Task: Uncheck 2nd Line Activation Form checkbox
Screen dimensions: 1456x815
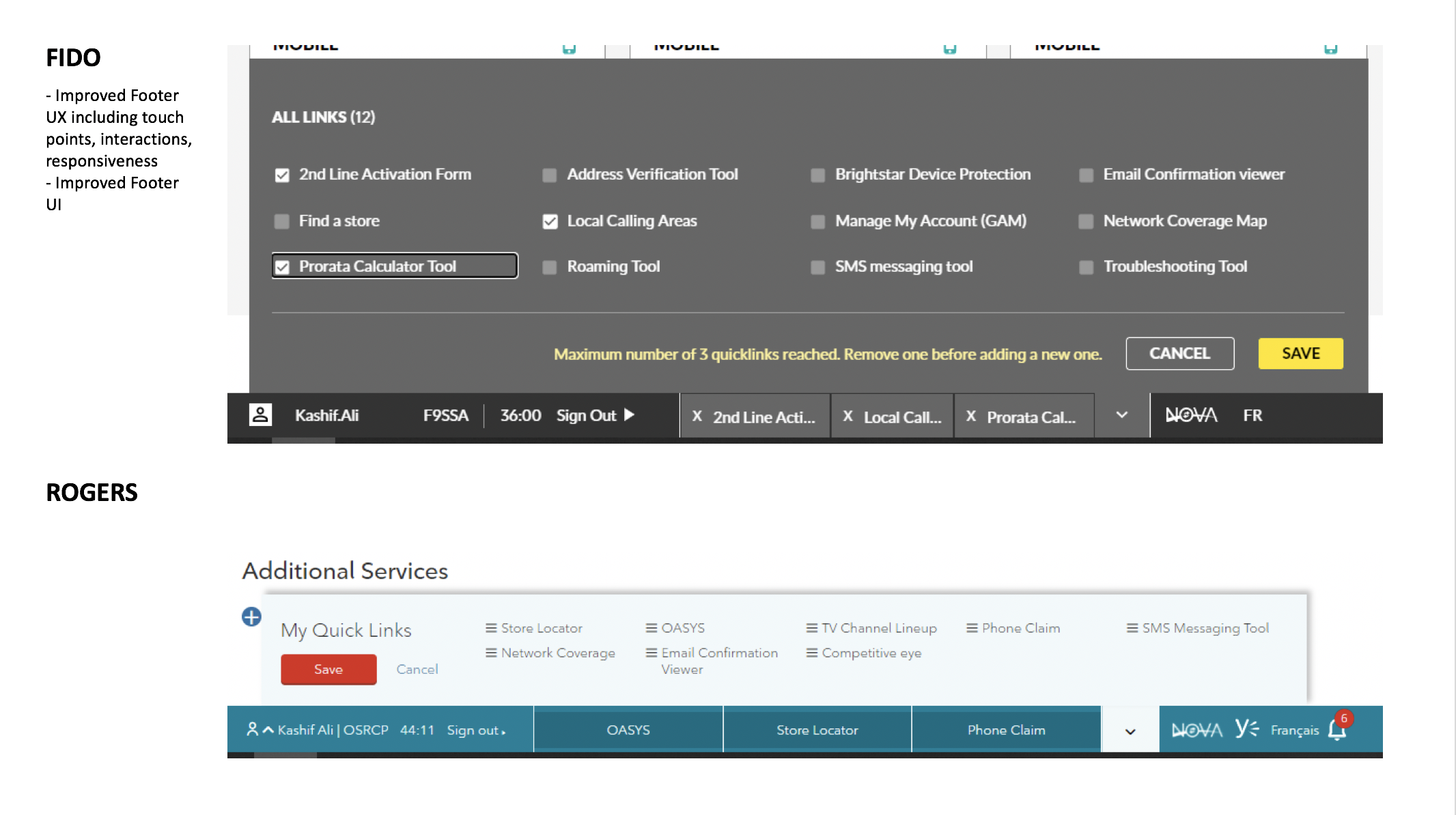Action: [282, 175]
